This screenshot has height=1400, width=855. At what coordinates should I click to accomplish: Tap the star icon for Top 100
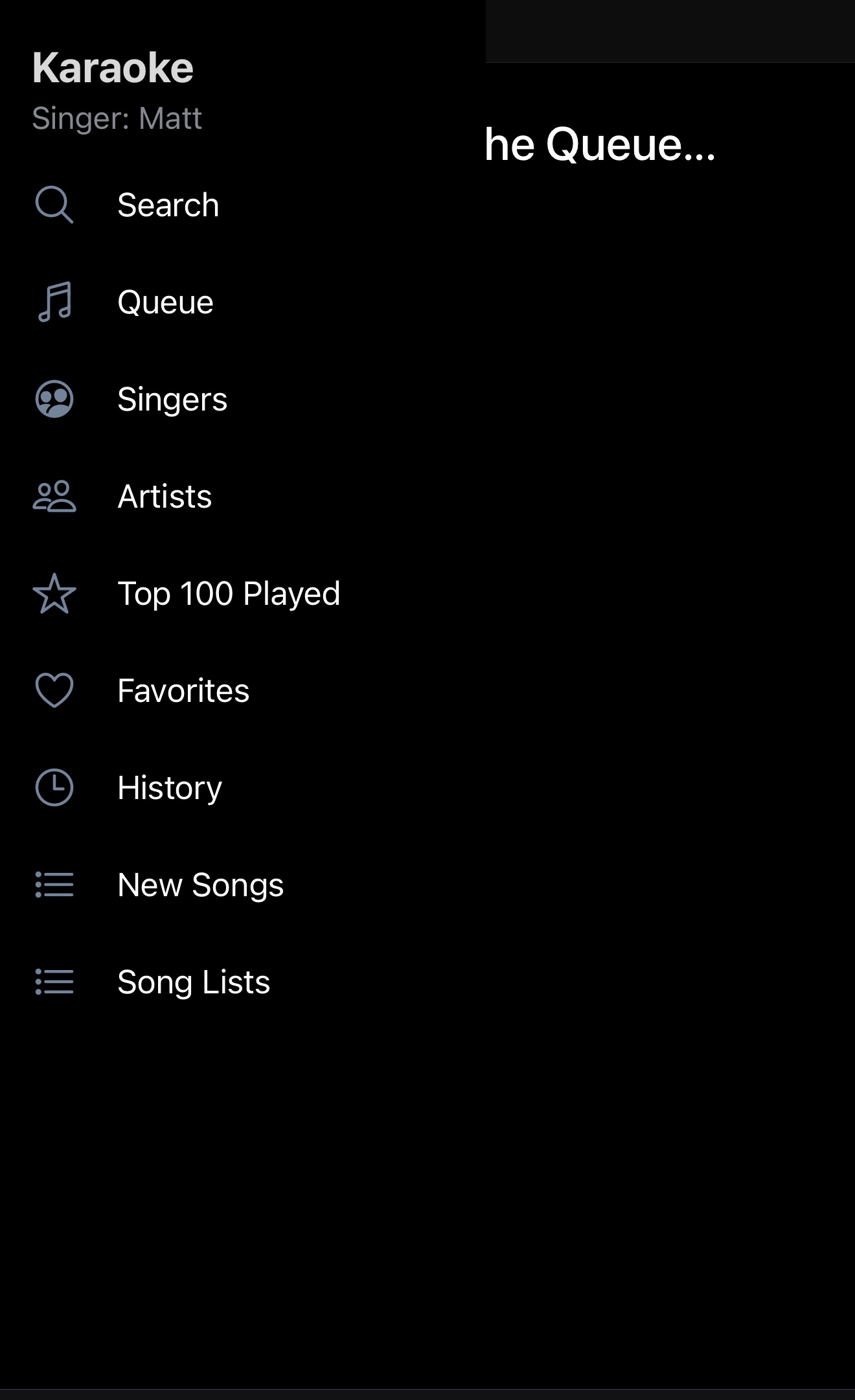pyautogui.click(x=54, y=593)
